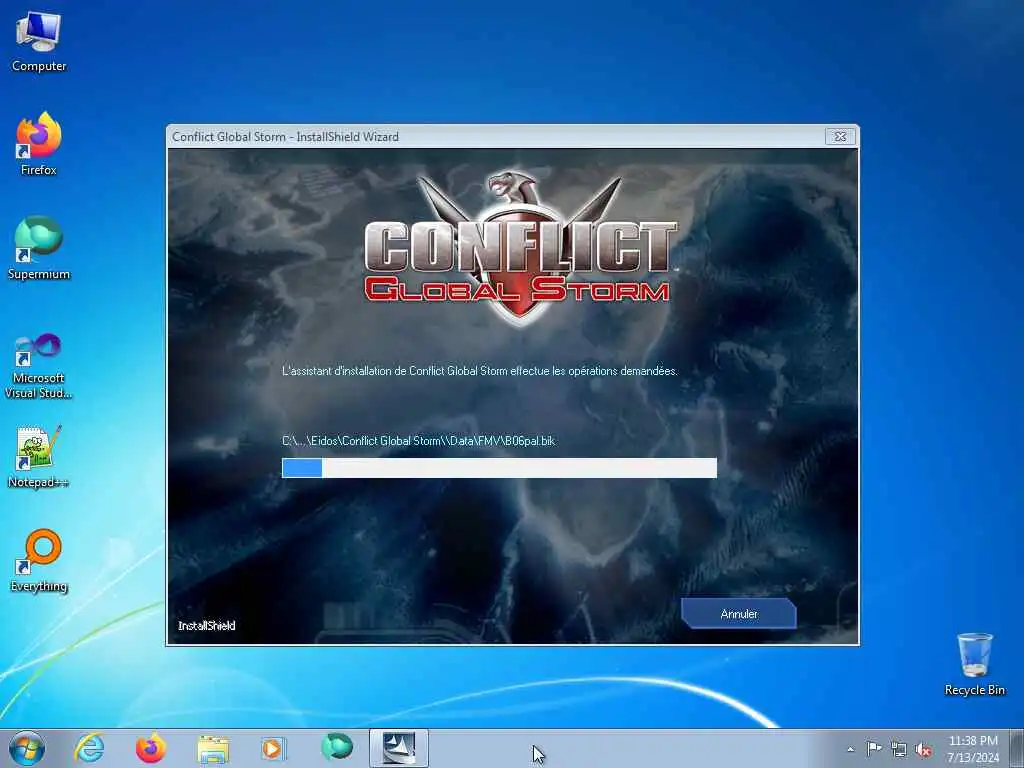The width and height of the screenshot is (1024, 768).
Task: Open the Windows Start menu
Action: click(x=27, y=748)
